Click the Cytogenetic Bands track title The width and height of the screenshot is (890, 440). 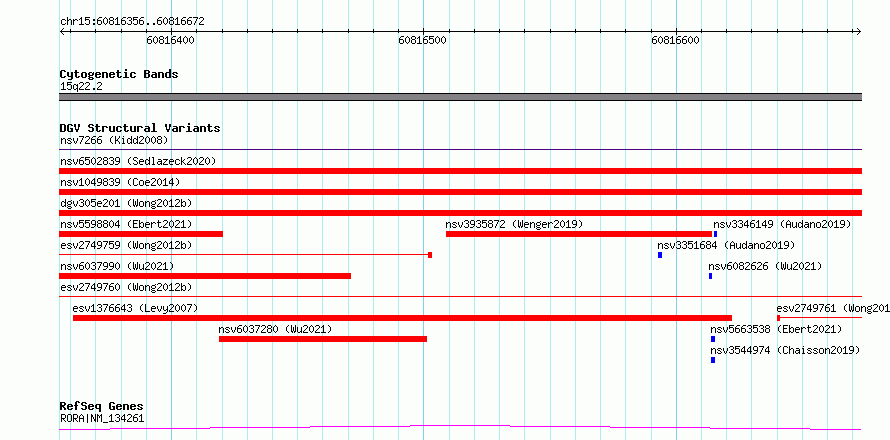(x=119, y=74)
